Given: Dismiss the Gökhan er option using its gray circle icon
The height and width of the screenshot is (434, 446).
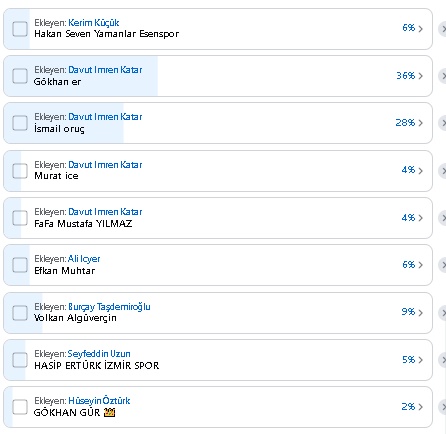Looking at the screenshot, I should 442,76.
